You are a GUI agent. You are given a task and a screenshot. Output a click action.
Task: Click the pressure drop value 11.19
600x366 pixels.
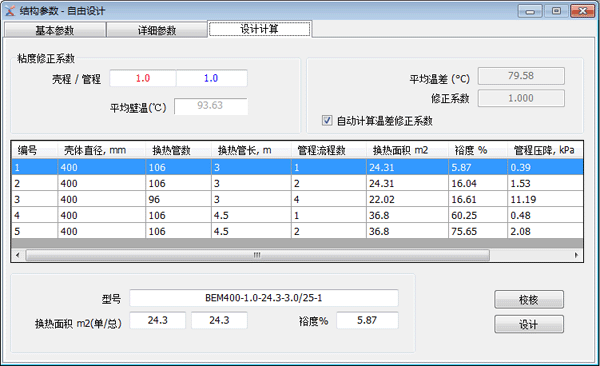(x=545, y=199)
